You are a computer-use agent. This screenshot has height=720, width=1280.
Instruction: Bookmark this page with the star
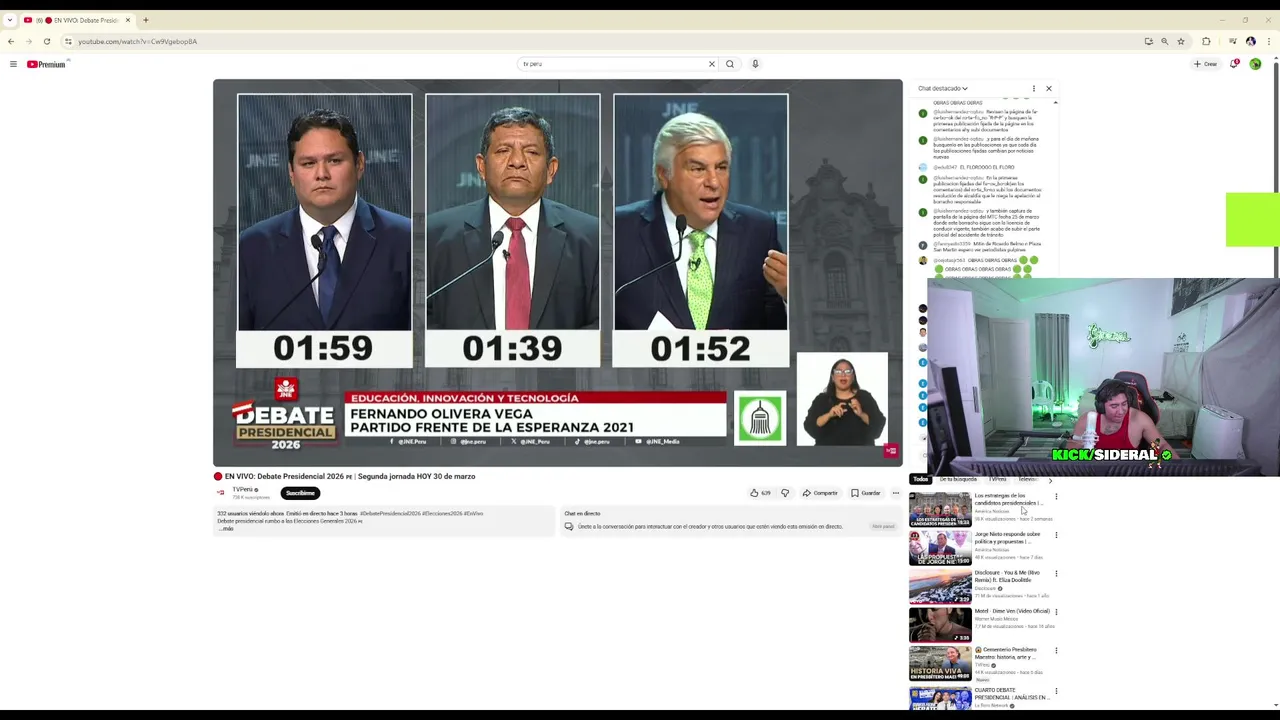(1181, 41)
